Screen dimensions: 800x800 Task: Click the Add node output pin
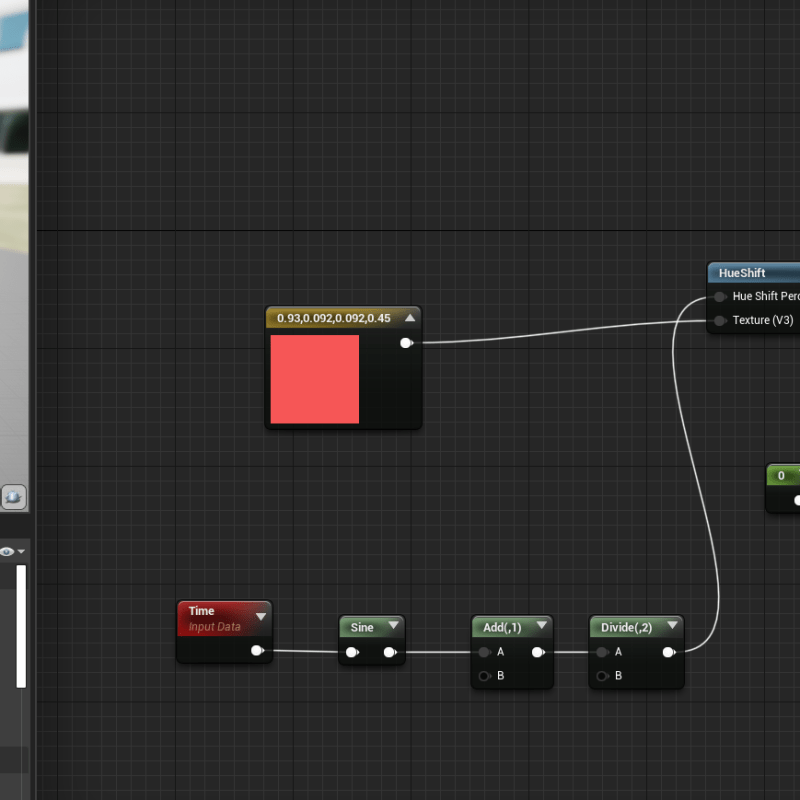[537, 652]
